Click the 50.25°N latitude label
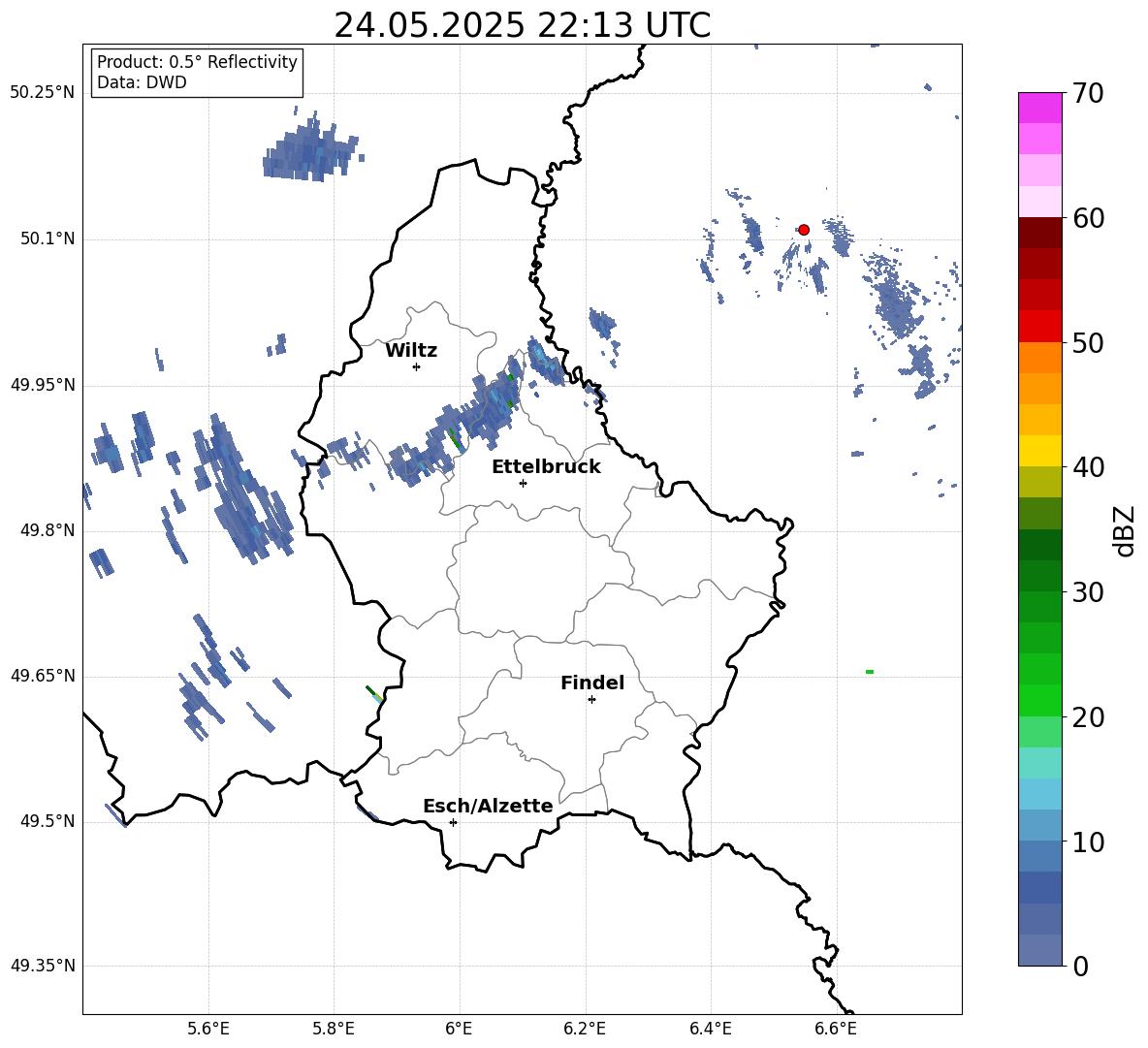This screenshot has height=1048, width=1148. tap(43, 93)
